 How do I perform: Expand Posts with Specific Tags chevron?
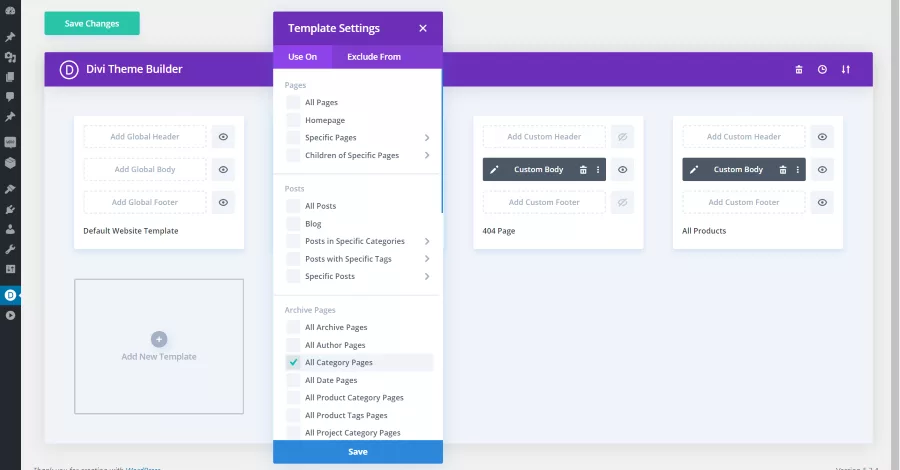click(x=426, y=259)
